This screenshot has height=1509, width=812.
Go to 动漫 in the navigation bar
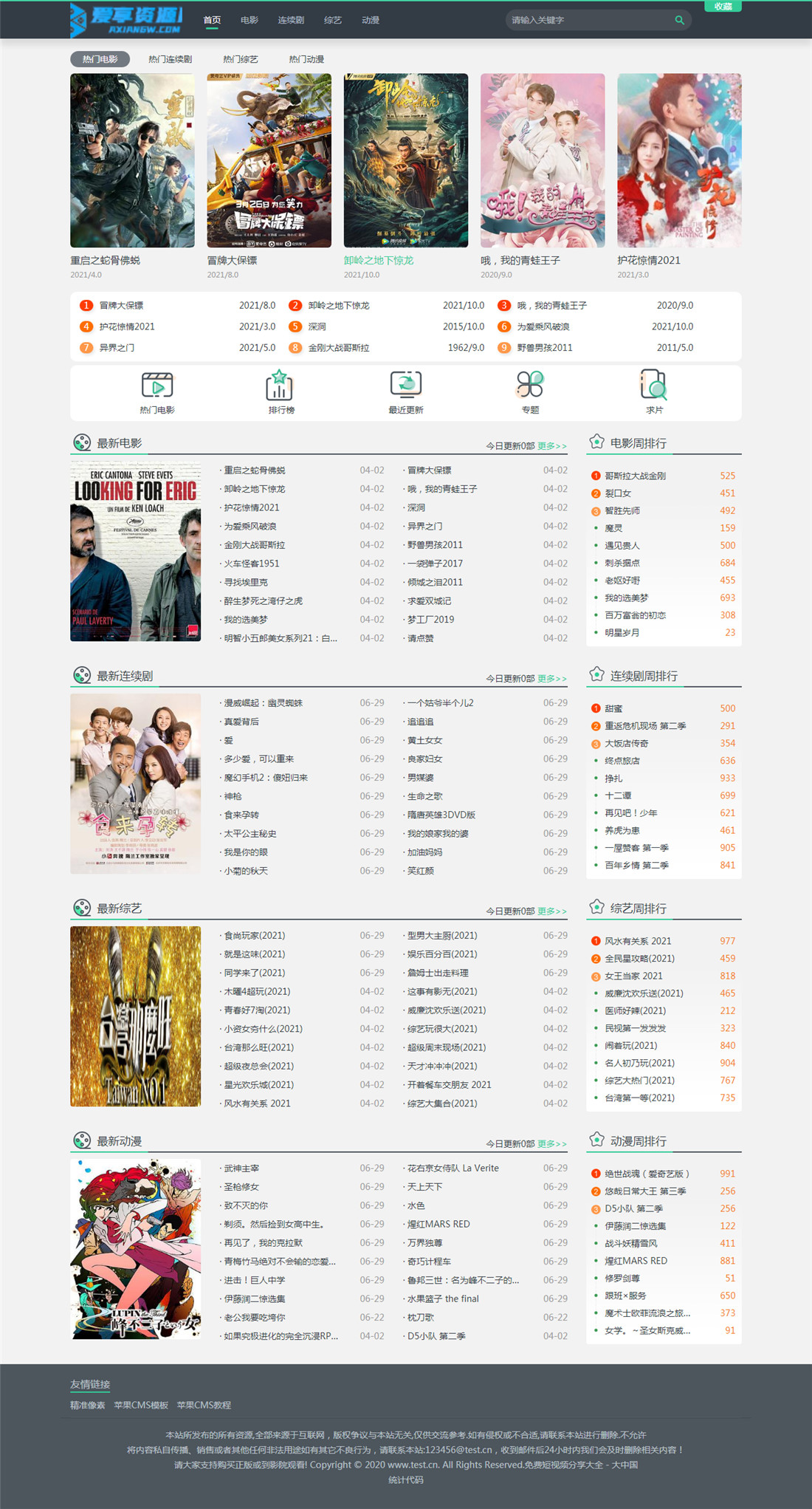point(371,20)
